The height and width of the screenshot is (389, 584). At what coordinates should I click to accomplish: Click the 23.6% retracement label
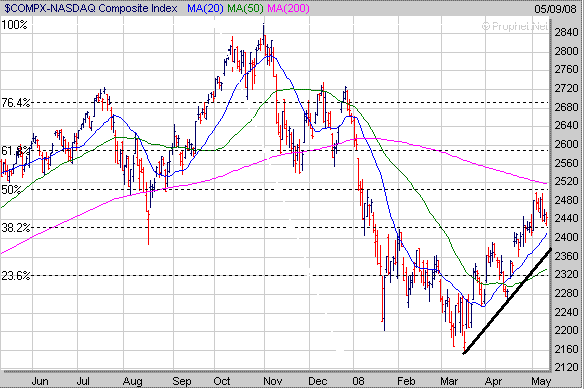coord(16,276)
